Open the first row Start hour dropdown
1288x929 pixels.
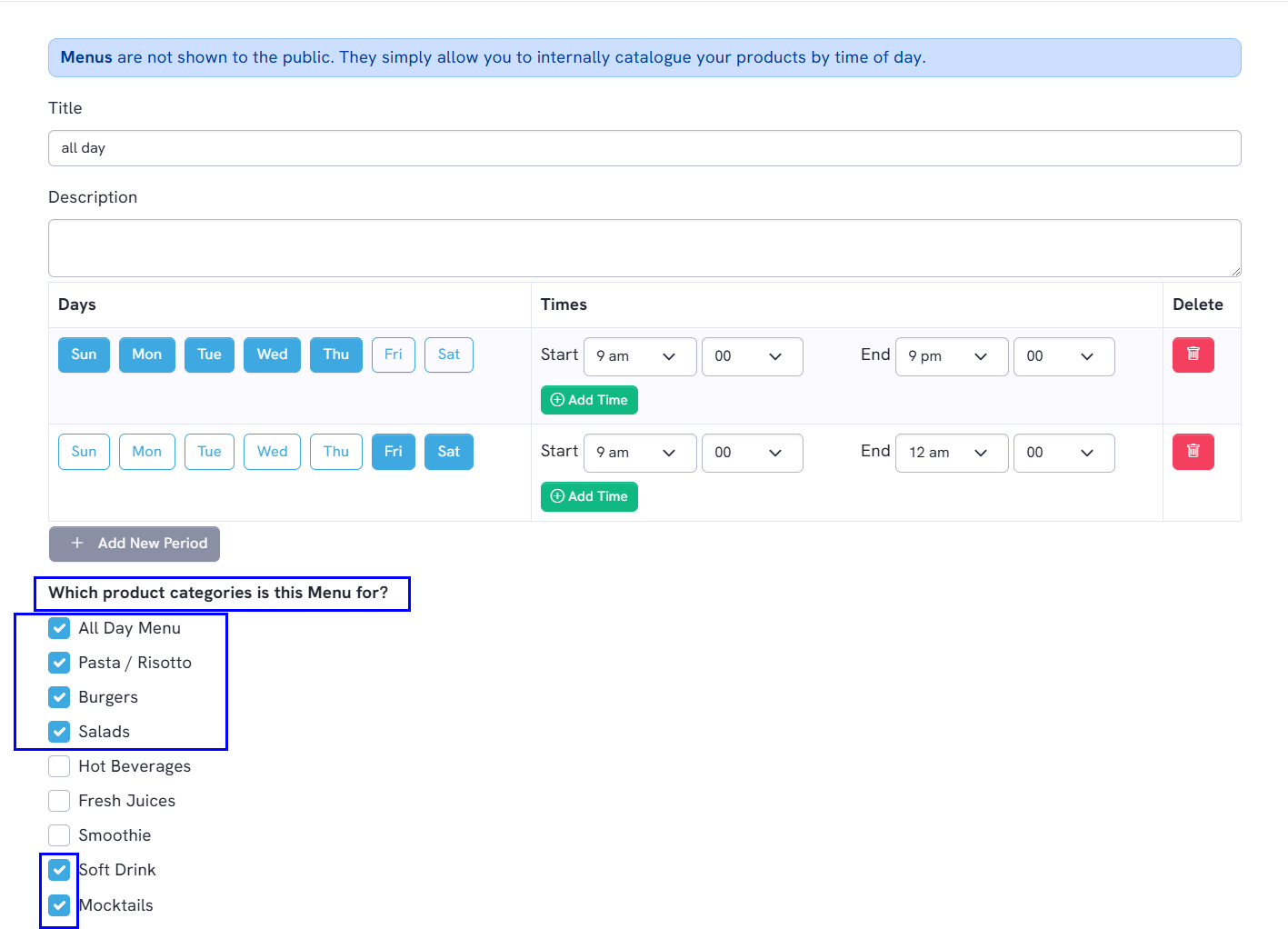(x=640, y=356)
